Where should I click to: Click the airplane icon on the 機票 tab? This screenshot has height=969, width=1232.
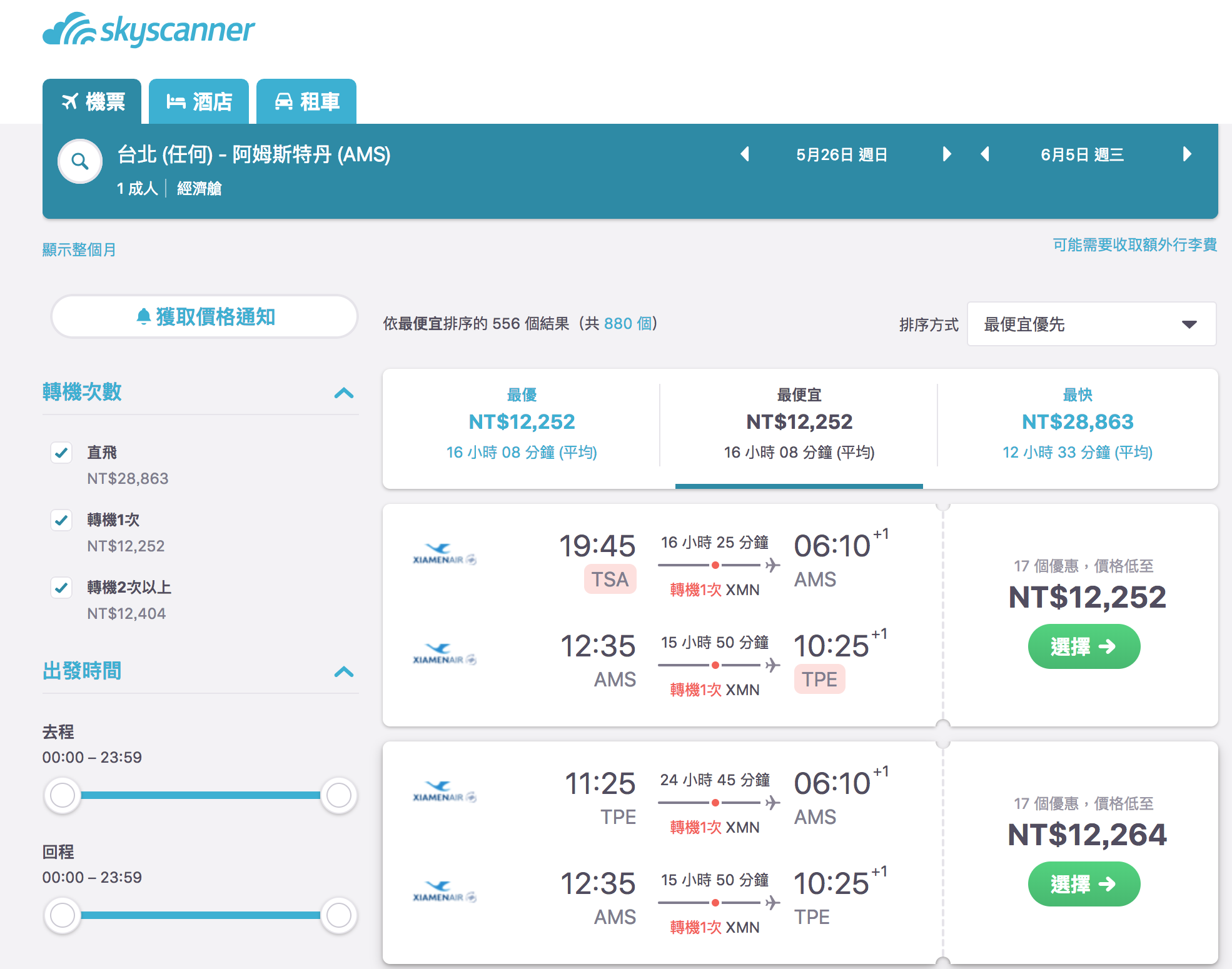[72, 100]
